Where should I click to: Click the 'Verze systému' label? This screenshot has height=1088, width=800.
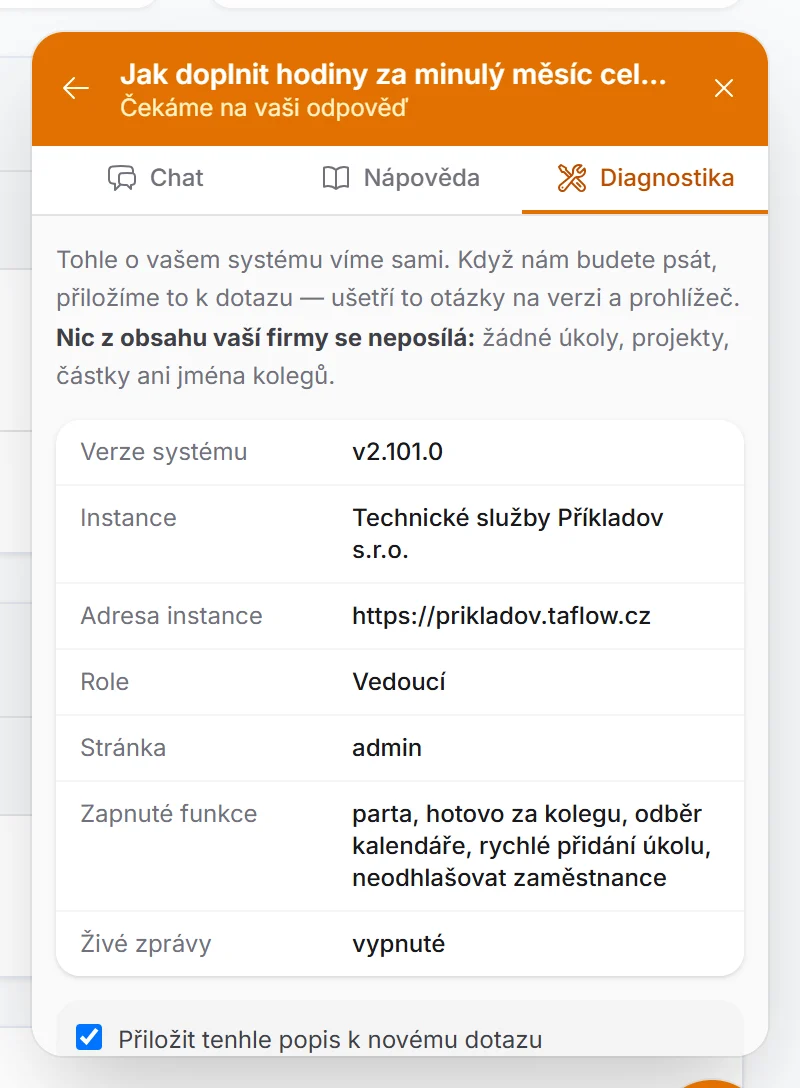164,452
